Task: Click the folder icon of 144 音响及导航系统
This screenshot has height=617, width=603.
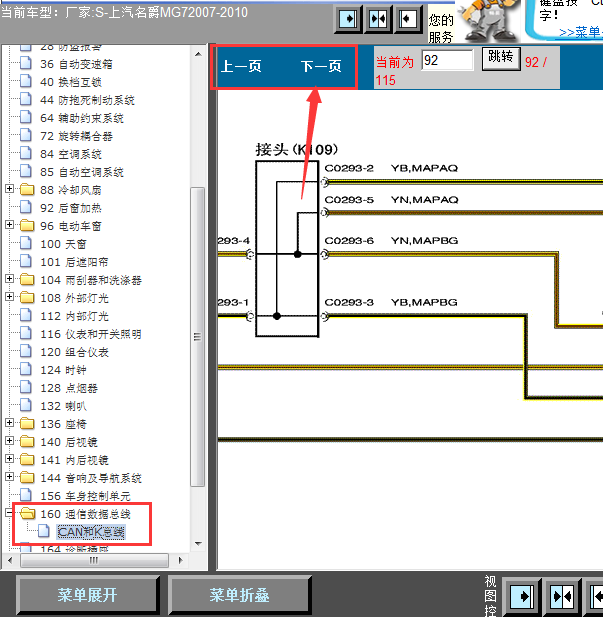Action: 27,477
